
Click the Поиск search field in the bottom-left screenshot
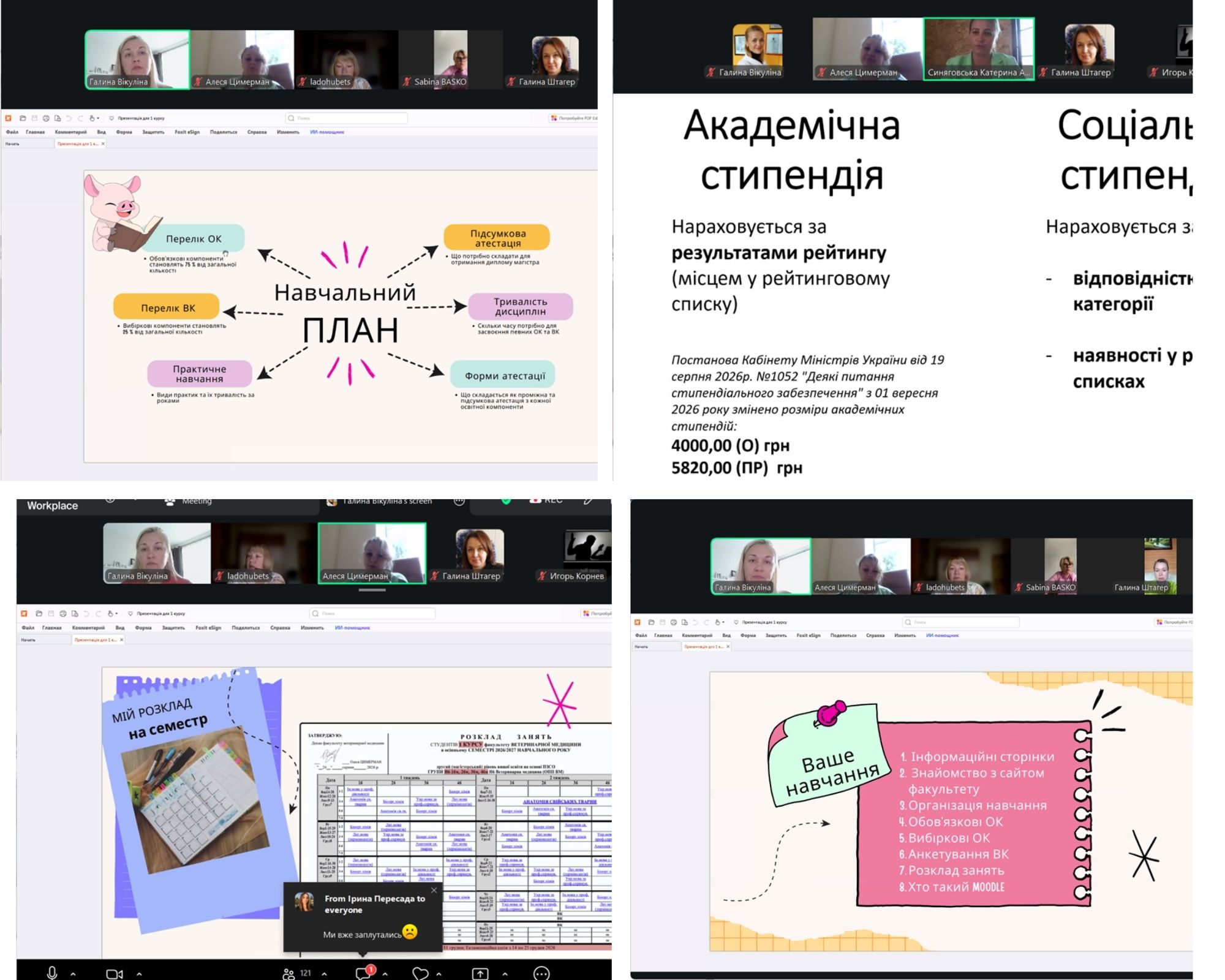372,613
